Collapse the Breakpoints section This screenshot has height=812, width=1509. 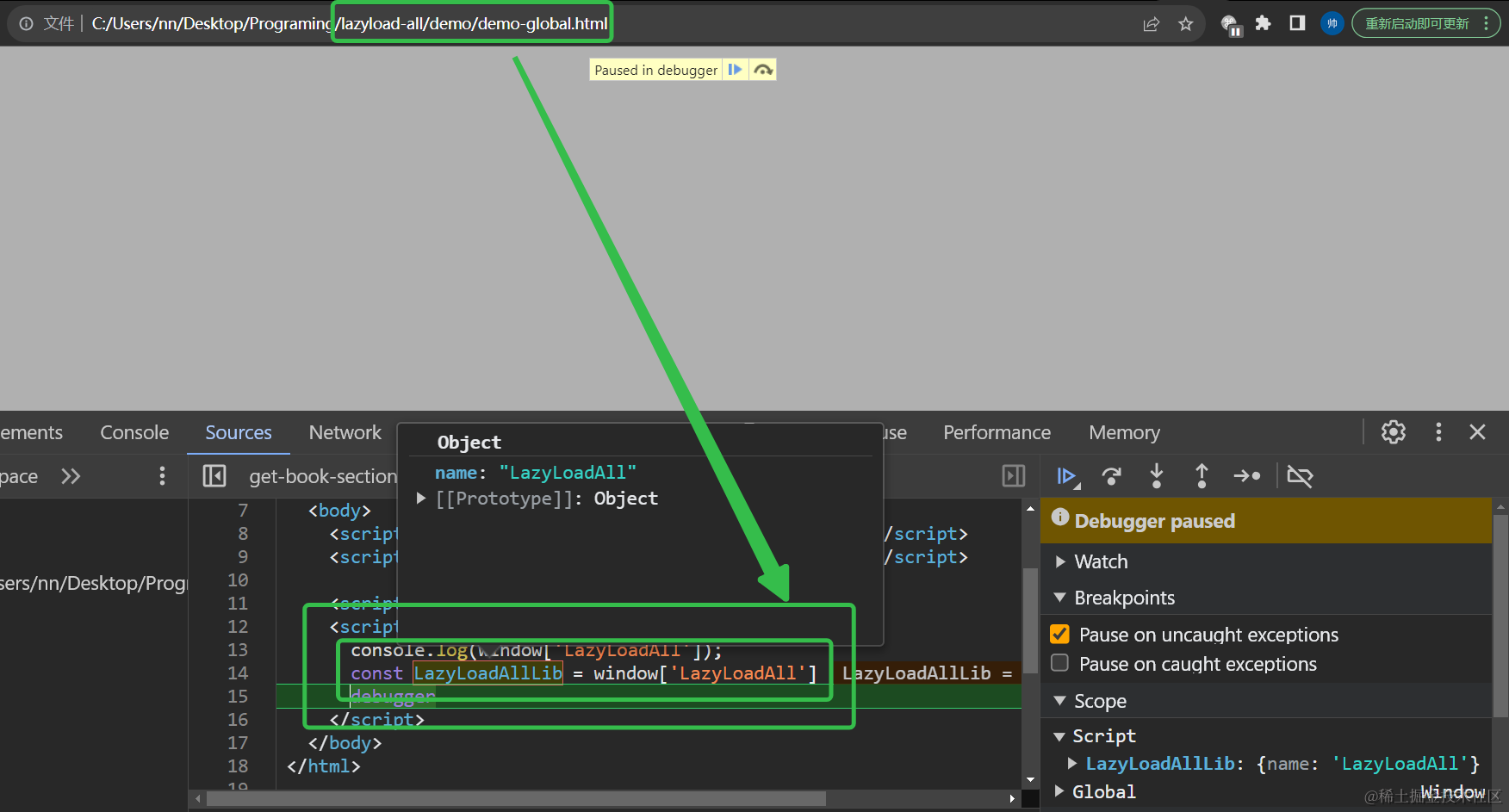click(1060, 598)
